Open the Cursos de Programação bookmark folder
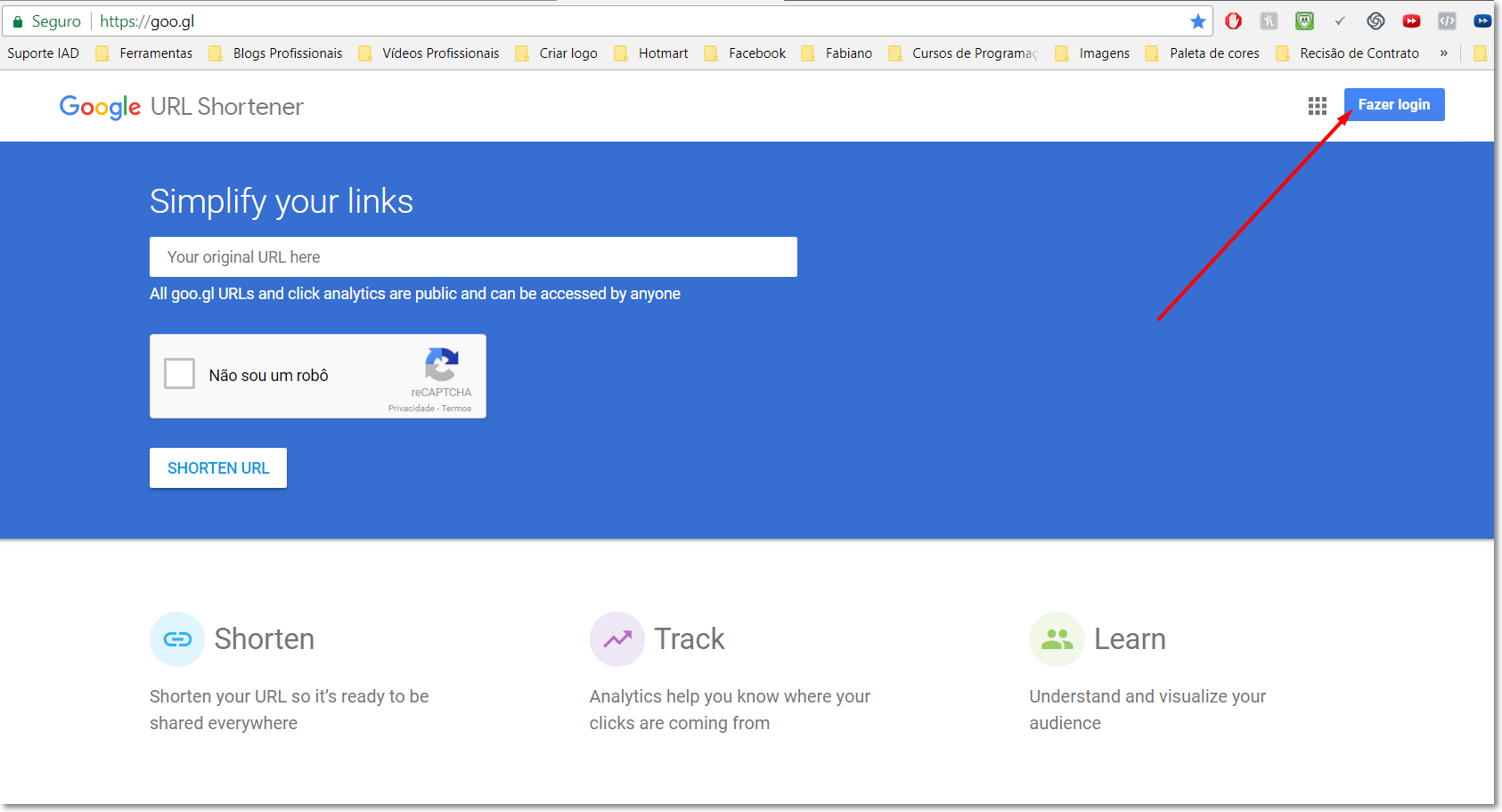1502x812 pixels. 963,53
